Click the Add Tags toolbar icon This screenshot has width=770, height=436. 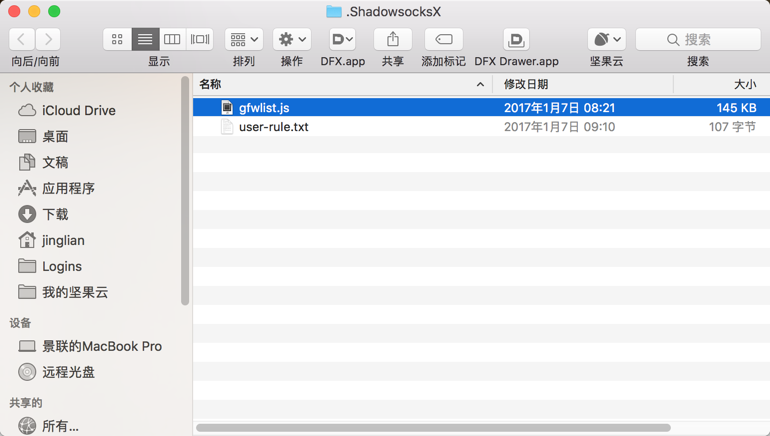click(443, 39)
